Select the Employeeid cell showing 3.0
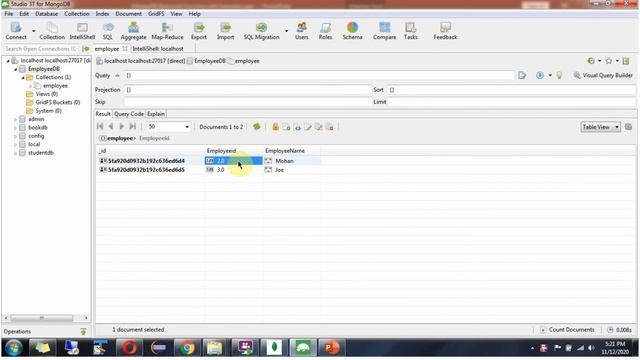The width and height of the screenshot is (640, 360). point(233,170)
